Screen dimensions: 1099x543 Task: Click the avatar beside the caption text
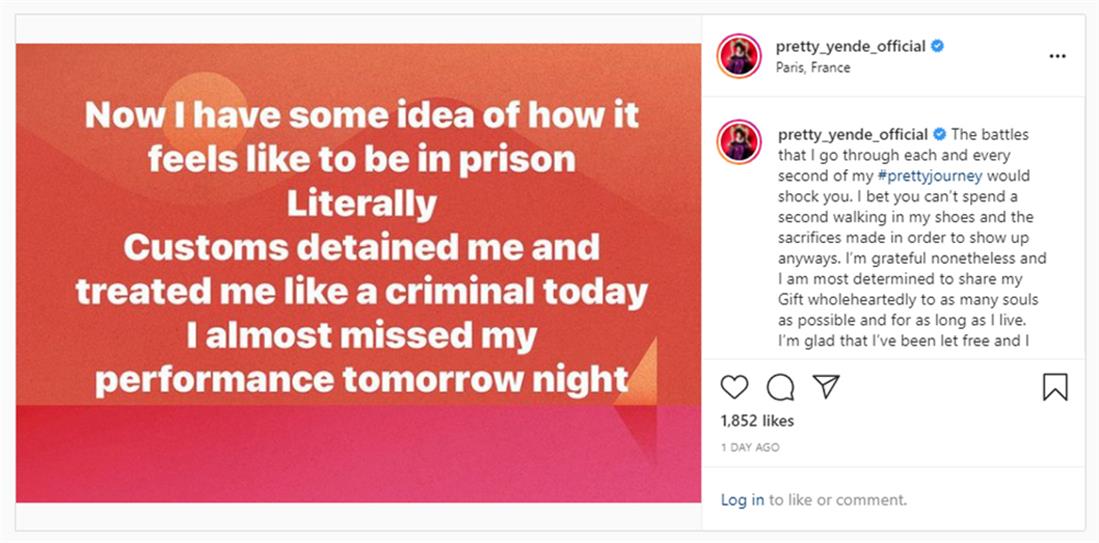click(x=740, y=143)
